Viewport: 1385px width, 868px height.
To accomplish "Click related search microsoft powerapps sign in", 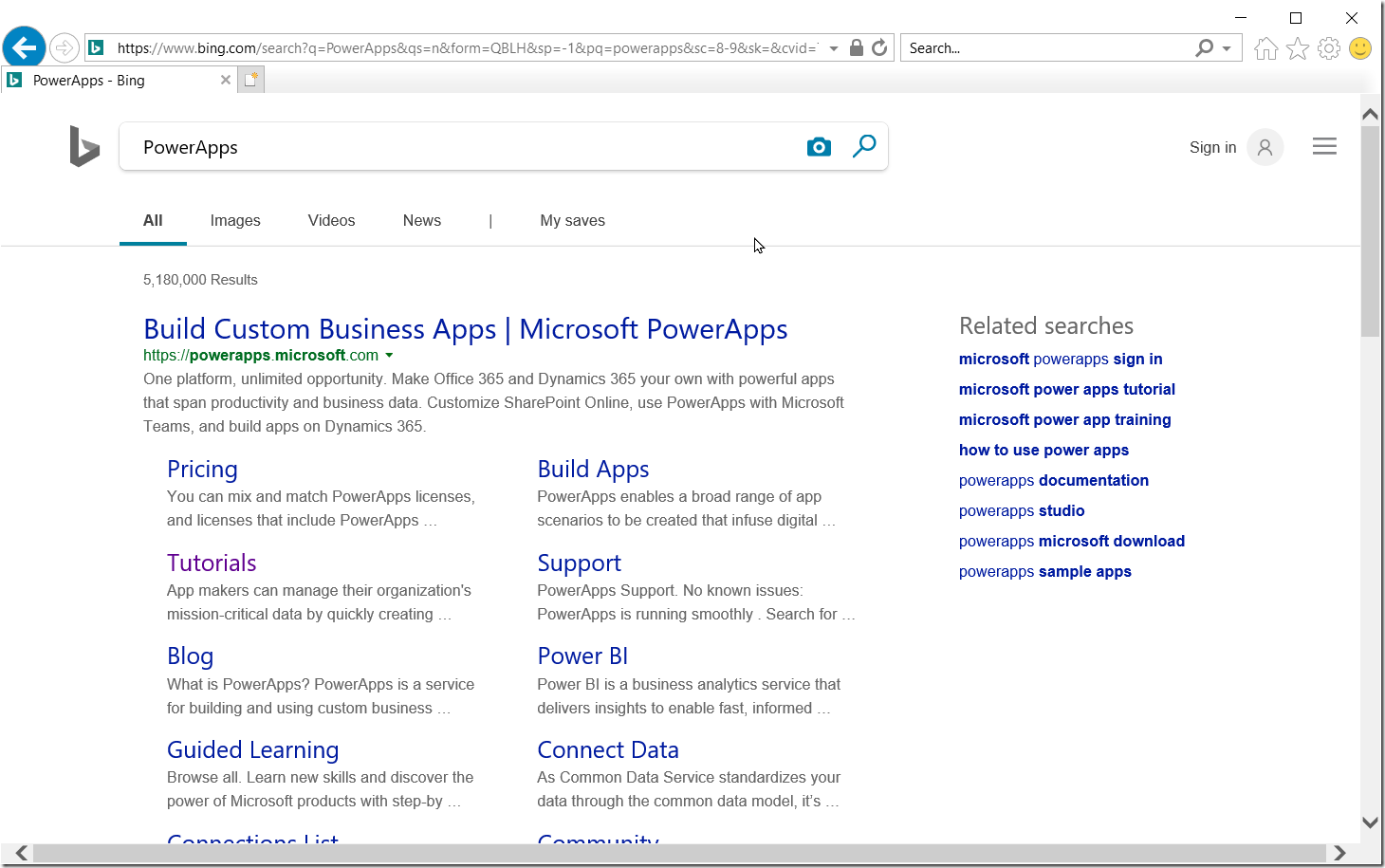I will 1061,360.
